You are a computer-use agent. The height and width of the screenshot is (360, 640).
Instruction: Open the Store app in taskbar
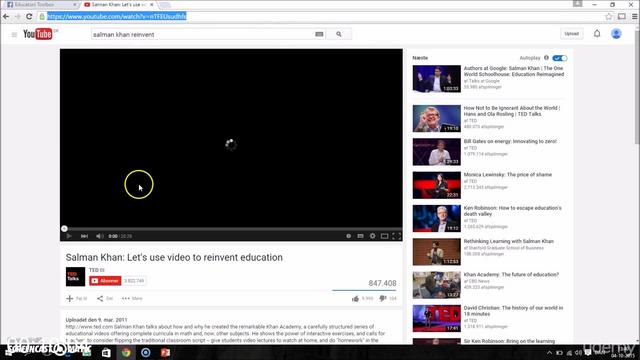(x=106, y=352)
